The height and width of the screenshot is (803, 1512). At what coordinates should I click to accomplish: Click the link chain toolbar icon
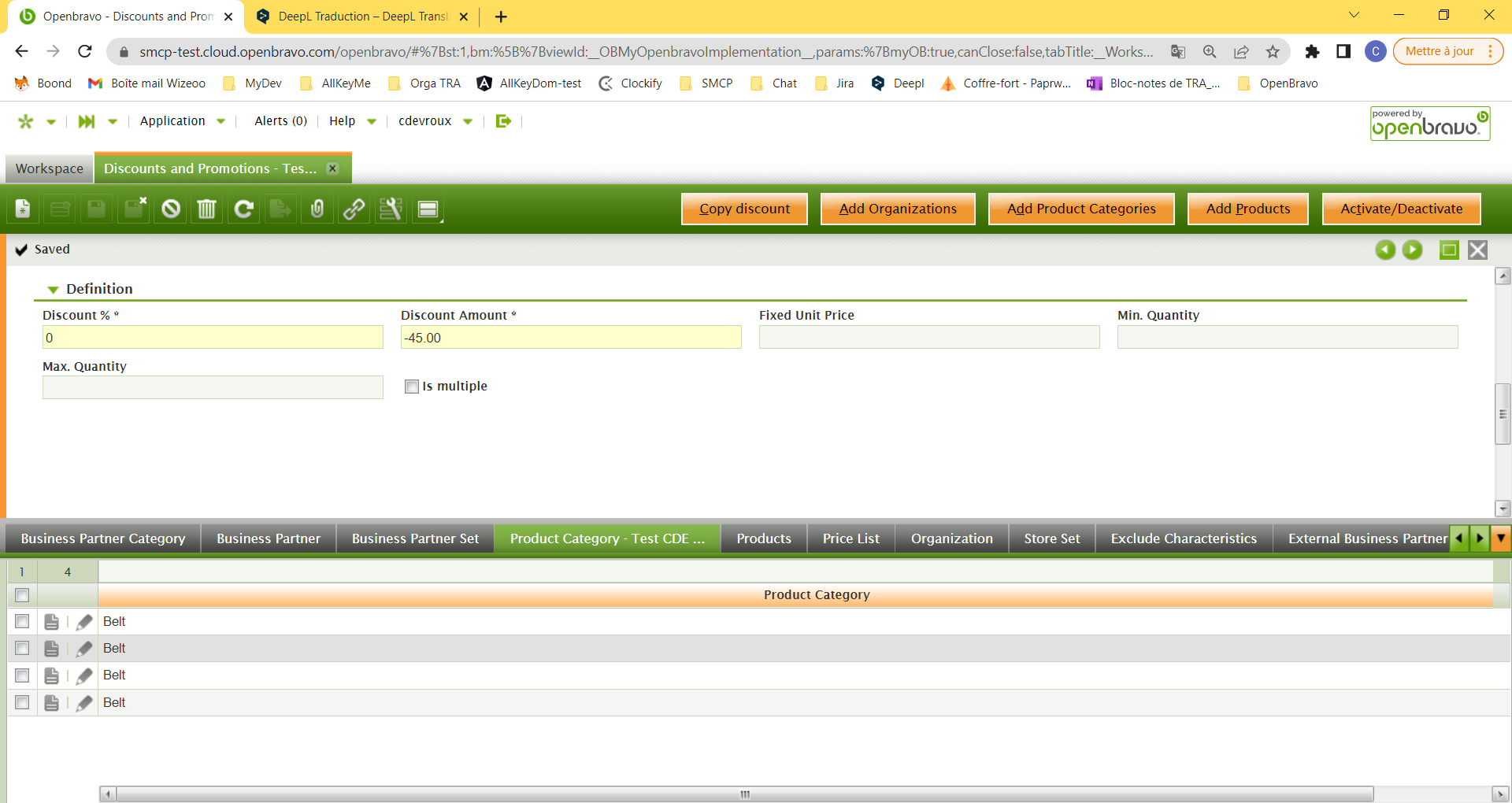pos(354,209)
